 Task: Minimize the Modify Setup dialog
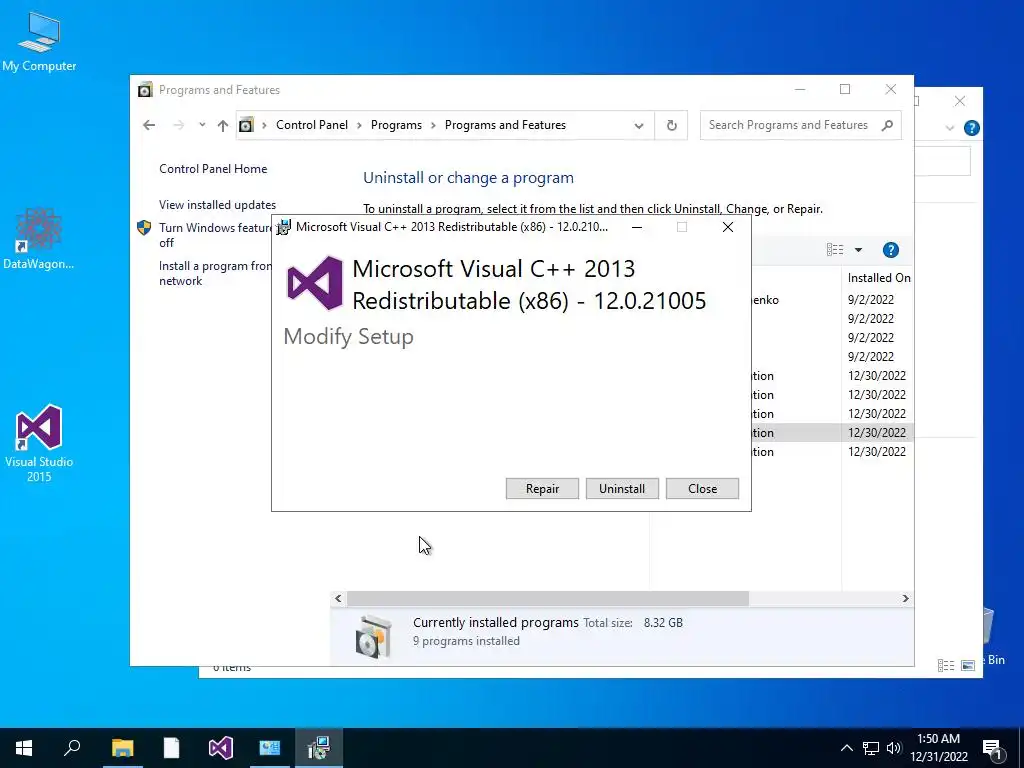pos(637,227)
